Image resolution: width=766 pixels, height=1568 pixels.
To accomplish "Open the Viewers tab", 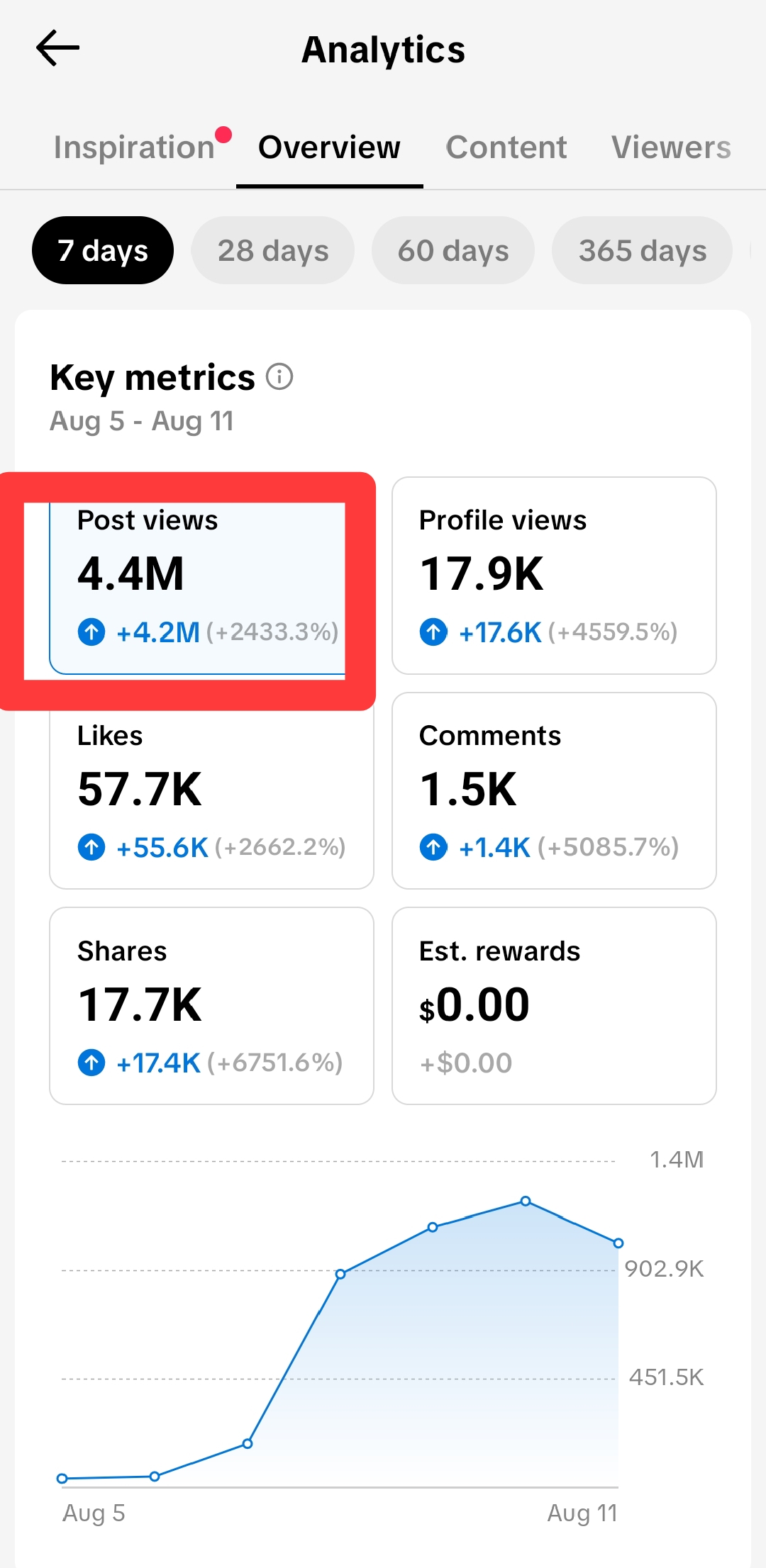I will point(671,147).
